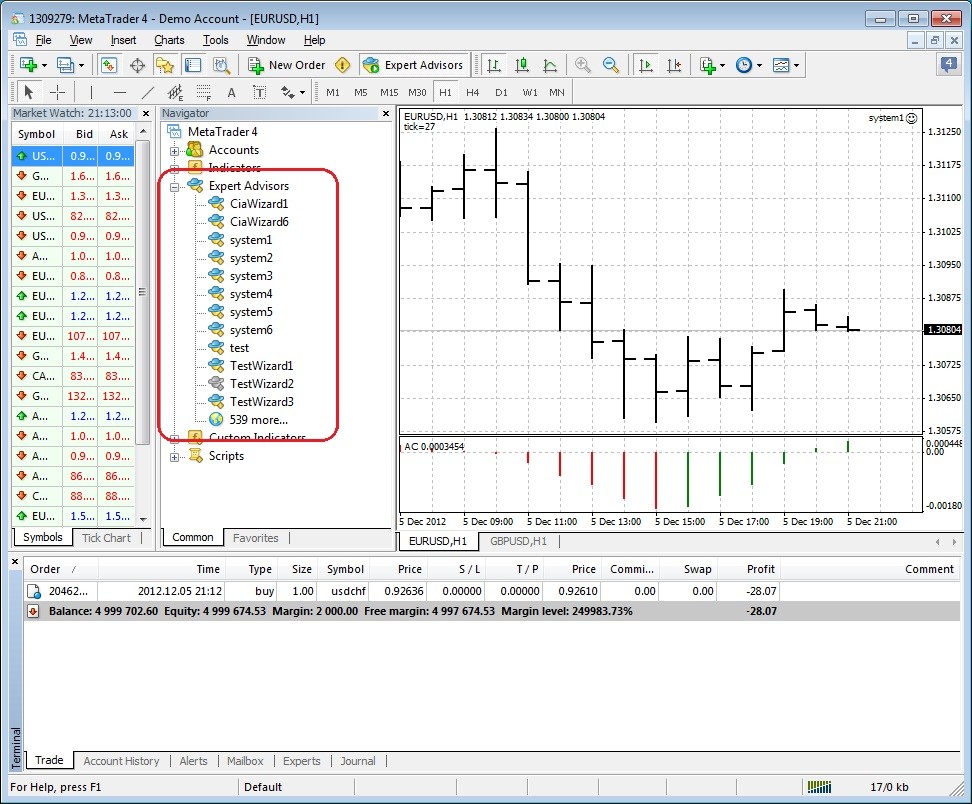
Task: Open the Templates dropdown
Action: point(797,66)
